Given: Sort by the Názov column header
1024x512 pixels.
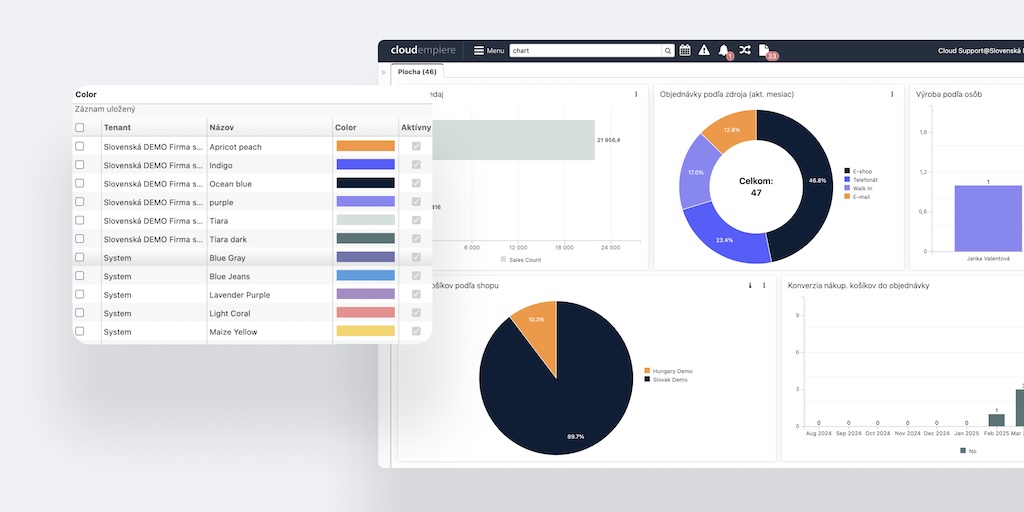Looking at the screenshot, I should 221,128.
